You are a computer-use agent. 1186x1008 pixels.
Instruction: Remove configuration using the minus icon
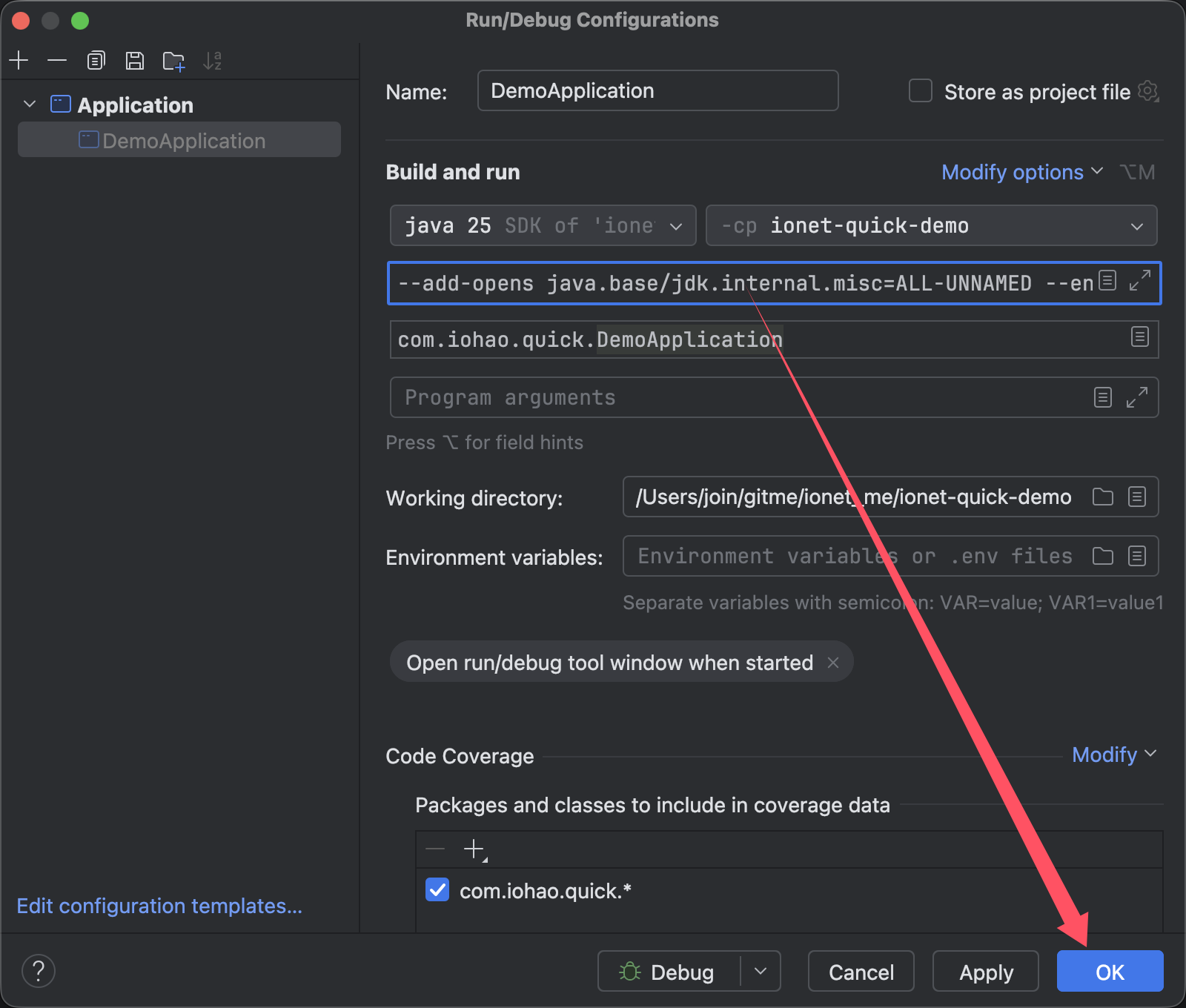click(x=57, y=61)
